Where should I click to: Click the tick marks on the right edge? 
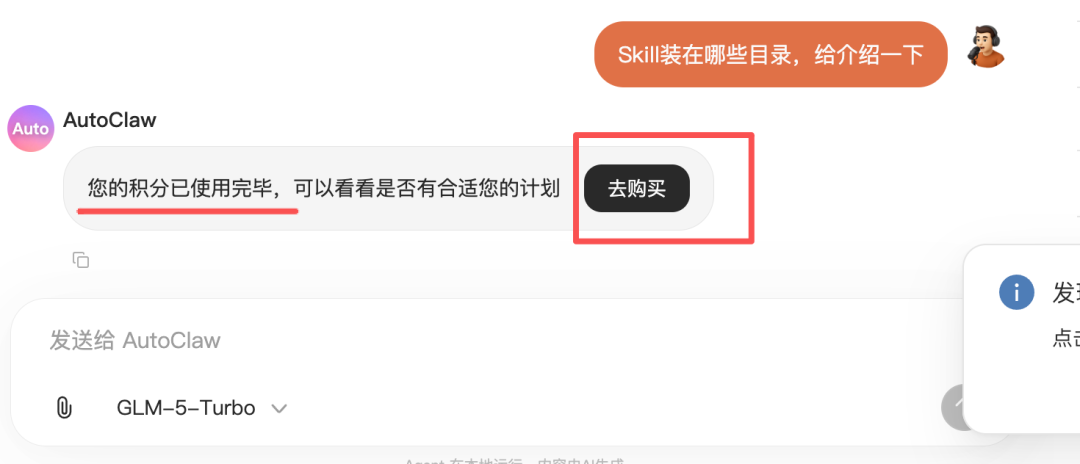pyautogui.click(x=1077, y=116)
